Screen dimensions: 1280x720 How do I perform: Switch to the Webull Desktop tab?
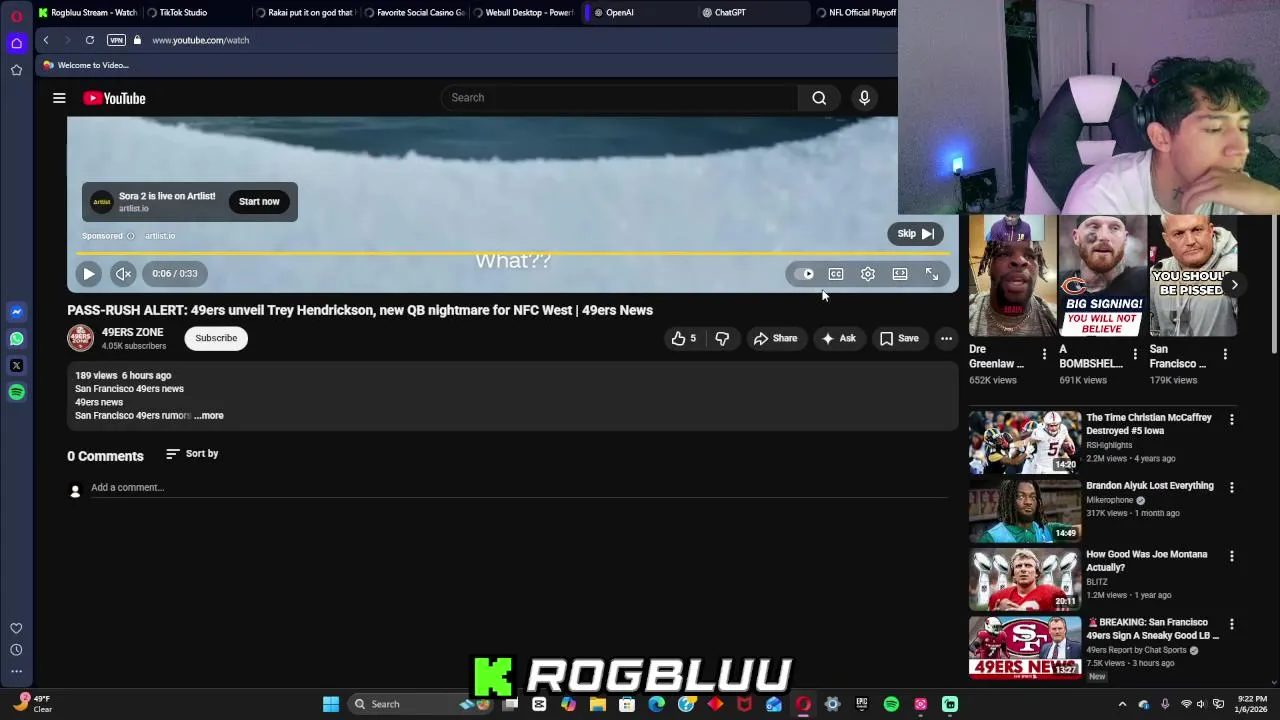pyautogui.click(x=523, y=13)
